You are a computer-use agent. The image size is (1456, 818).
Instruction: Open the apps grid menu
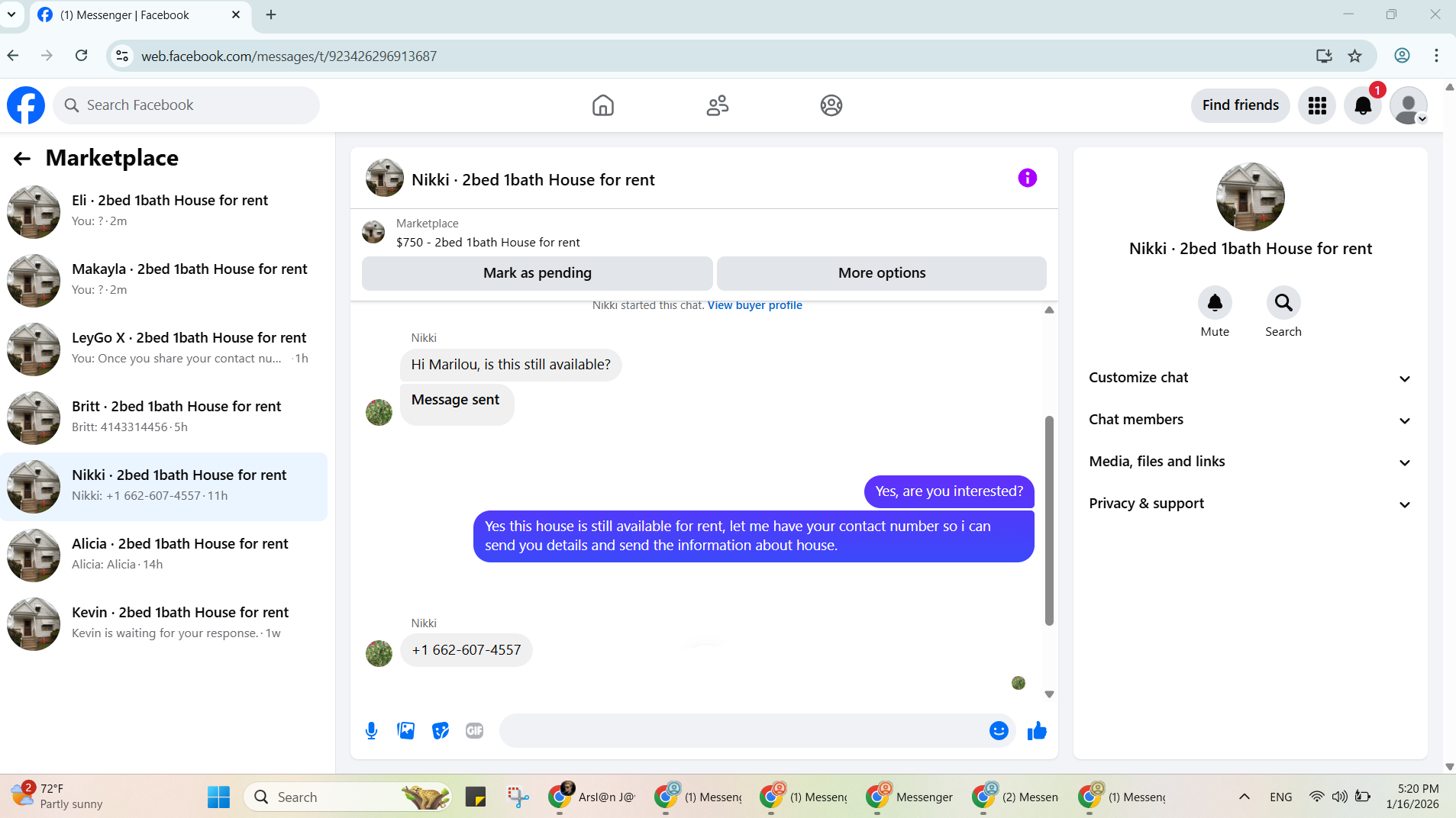[x=1317, y=105]
